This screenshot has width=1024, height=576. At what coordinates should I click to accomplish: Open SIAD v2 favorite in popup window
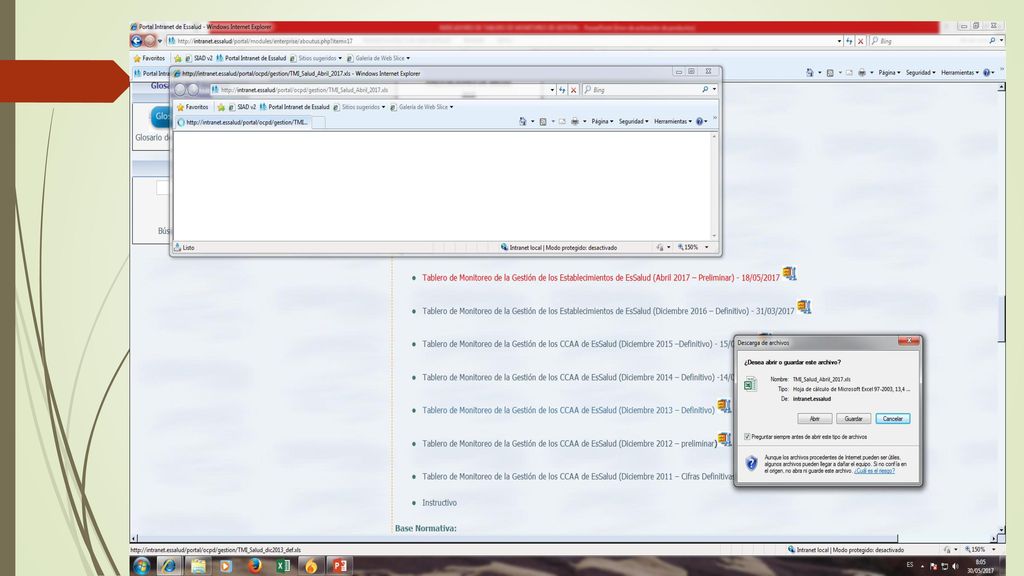point(242,107)
